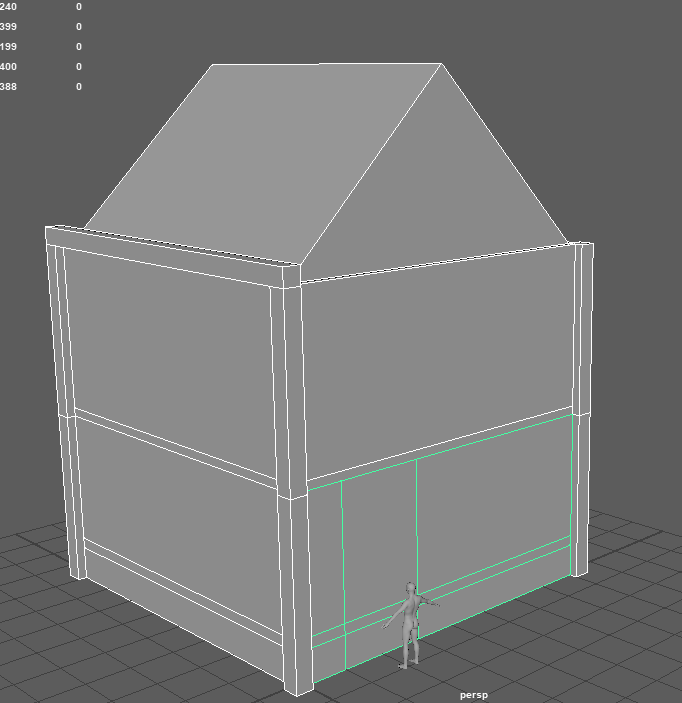Click the zero beside value 388
Screen dimensions: 682x703
tap(79, 87)
